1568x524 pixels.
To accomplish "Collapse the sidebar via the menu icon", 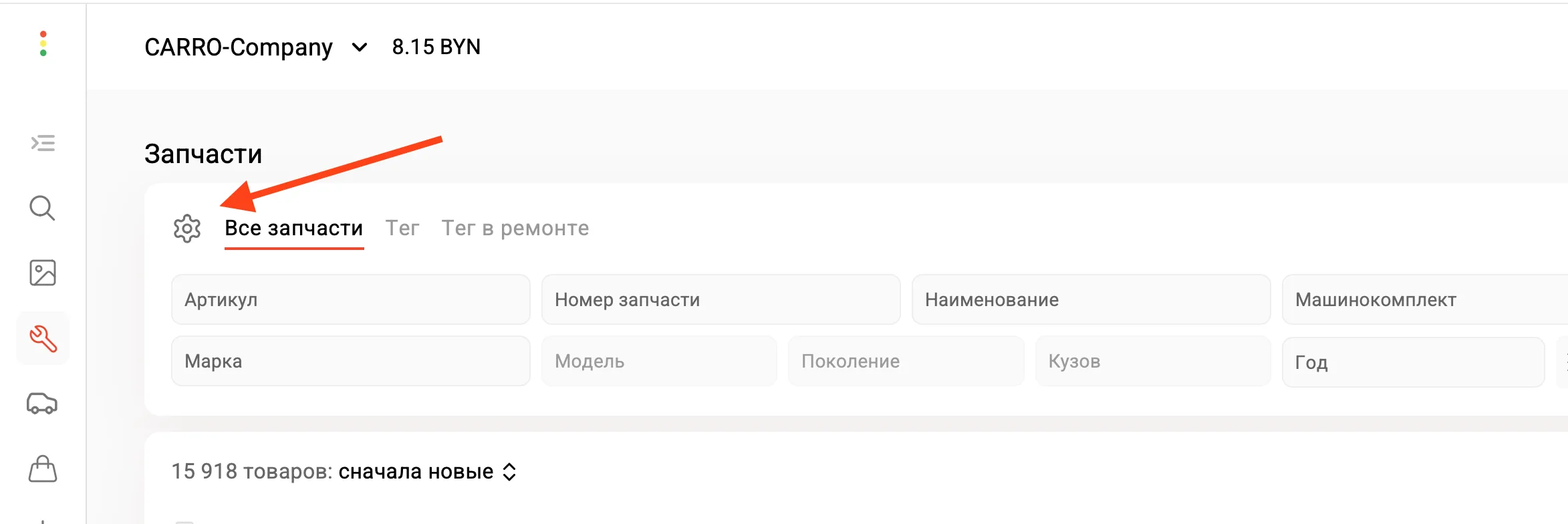I will pos(42,144).
